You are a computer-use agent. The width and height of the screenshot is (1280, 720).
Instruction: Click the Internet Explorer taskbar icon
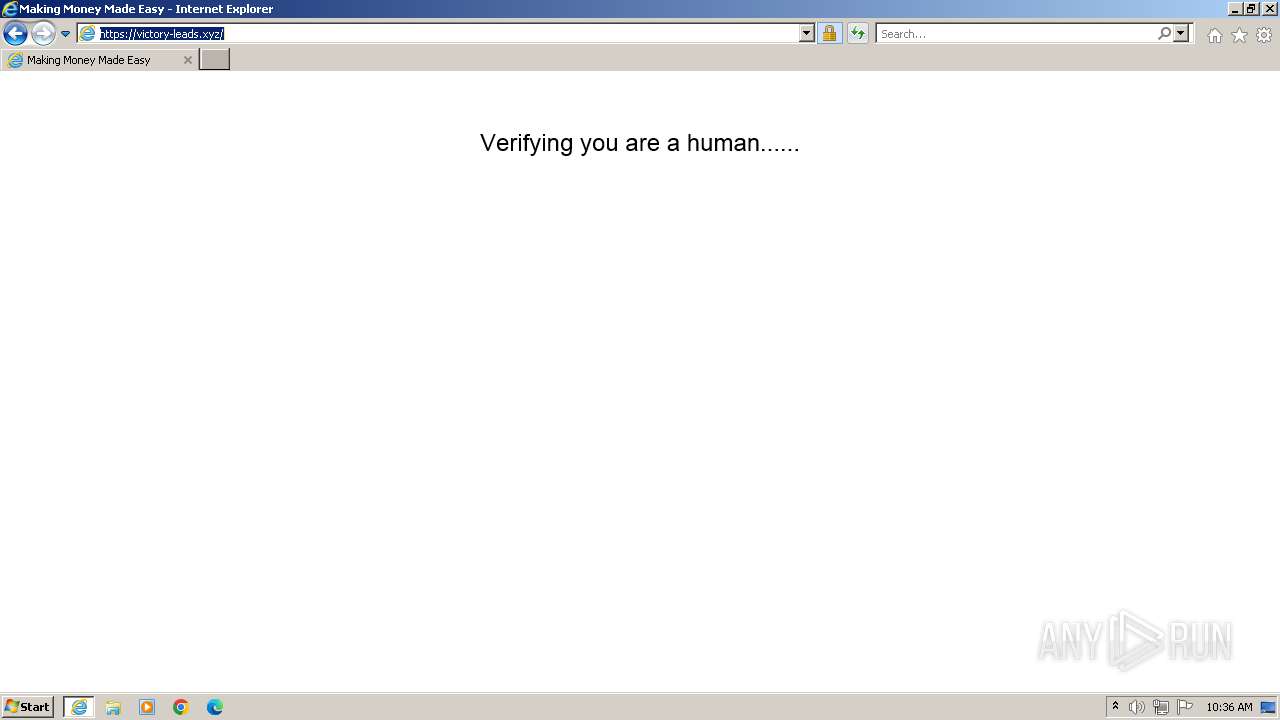pyautogui.click(x=79, y=707)
